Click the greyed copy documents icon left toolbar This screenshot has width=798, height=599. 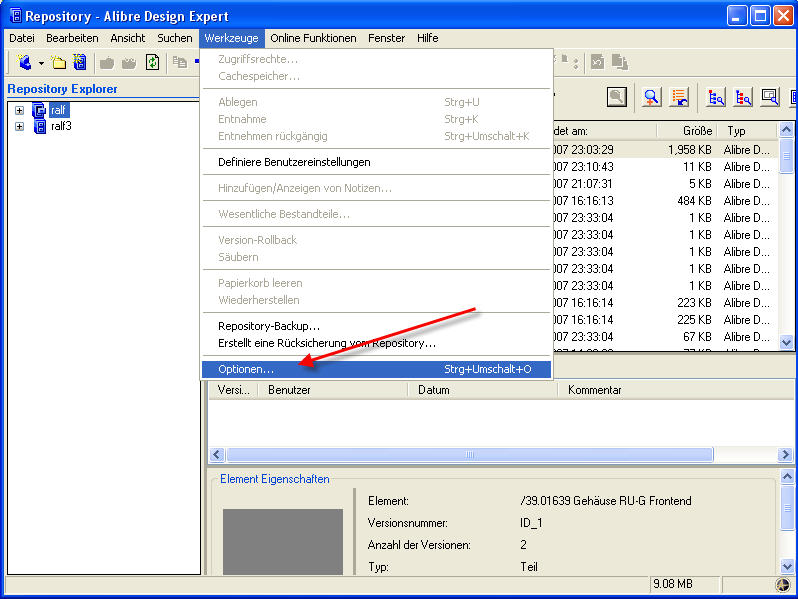(180, 63)
